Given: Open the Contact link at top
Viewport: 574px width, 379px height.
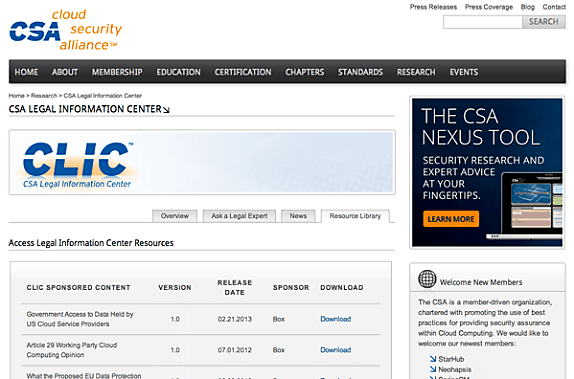Looking at the screenshot, I should pyautogui.click(x=554, y=7).
